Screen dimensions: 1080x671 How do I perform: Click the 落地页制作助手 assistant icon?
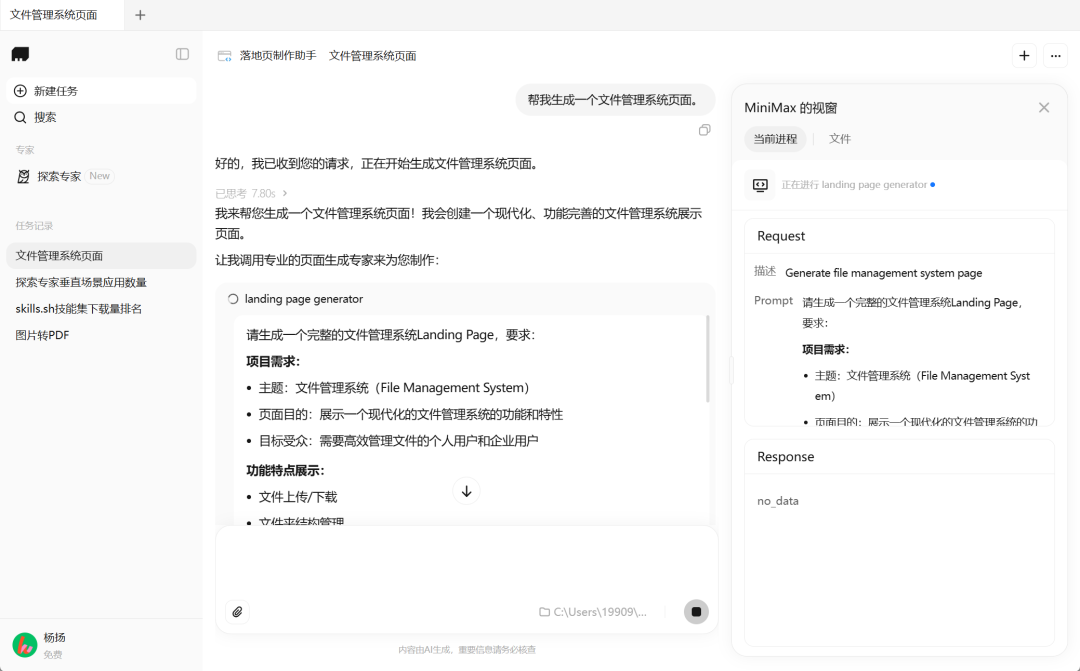coord(223,57)
